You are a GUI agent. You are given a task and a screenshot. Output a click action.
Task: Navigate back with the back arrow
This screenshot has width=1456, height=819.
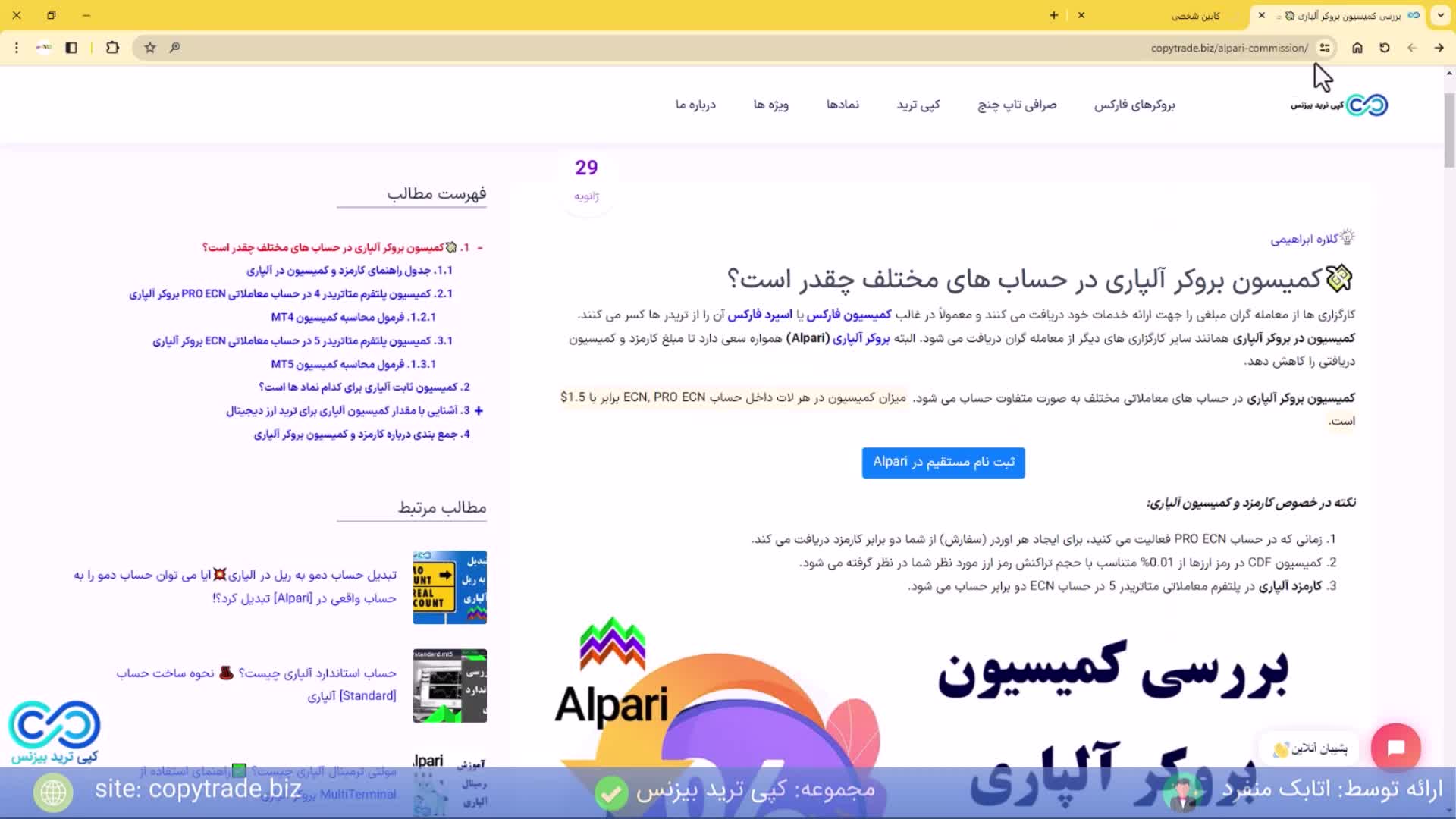1411,48
